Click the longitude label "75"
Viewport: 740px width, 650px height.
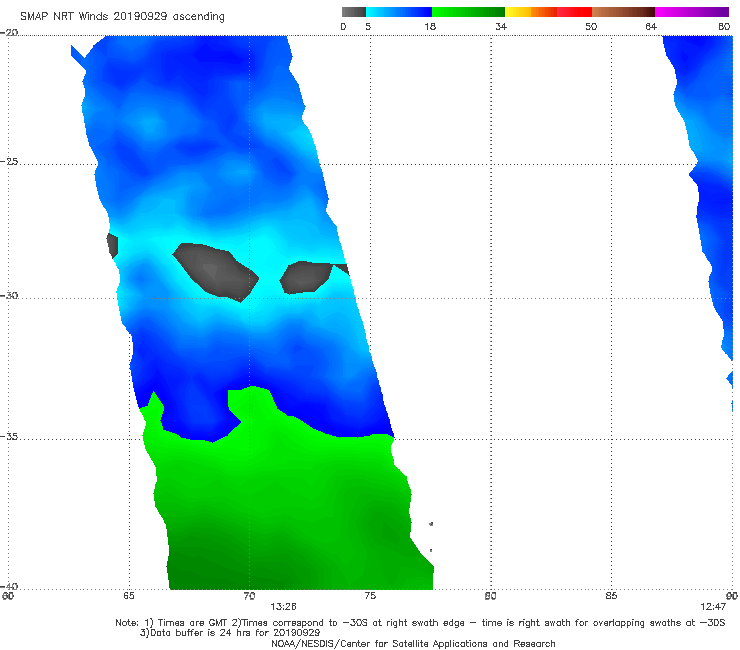(370, 596)
